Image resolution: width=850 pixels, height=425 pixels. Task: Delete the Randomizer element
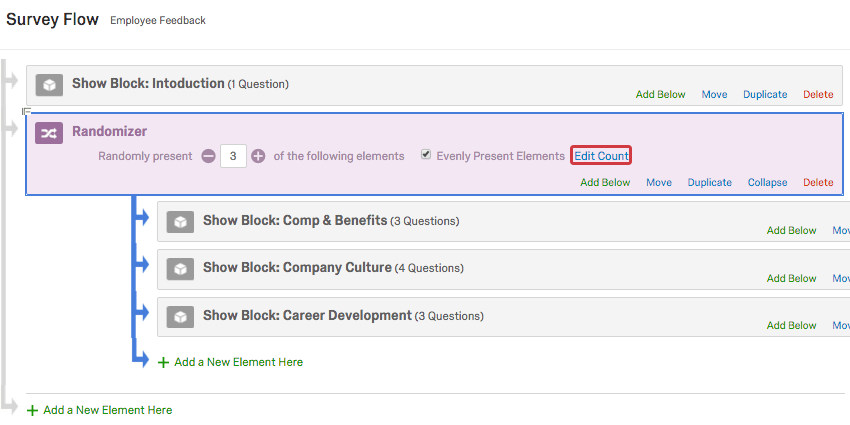click(x=817, y=183)
